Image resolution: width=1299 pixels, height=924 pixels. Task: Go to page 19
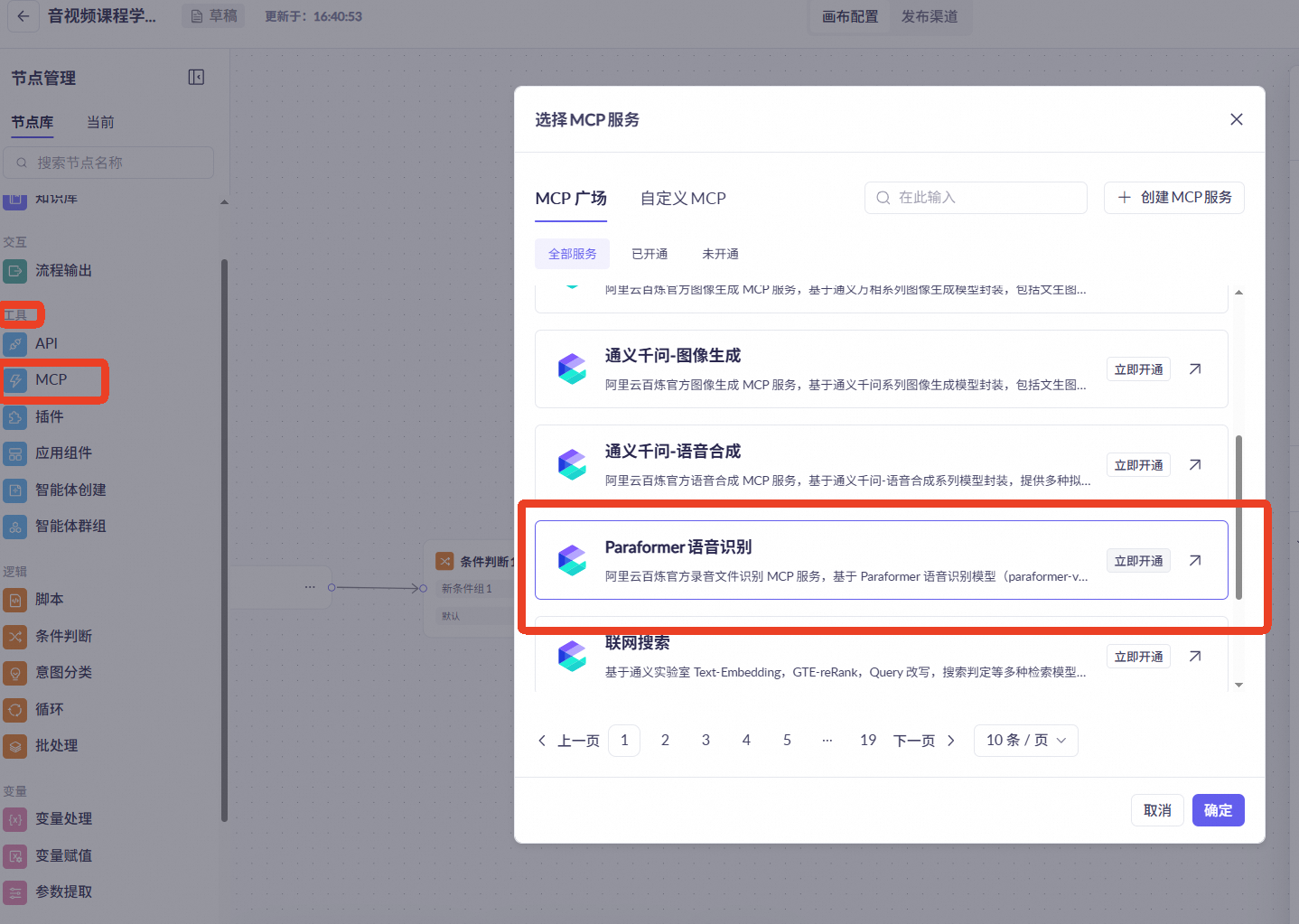coord(868,741)
